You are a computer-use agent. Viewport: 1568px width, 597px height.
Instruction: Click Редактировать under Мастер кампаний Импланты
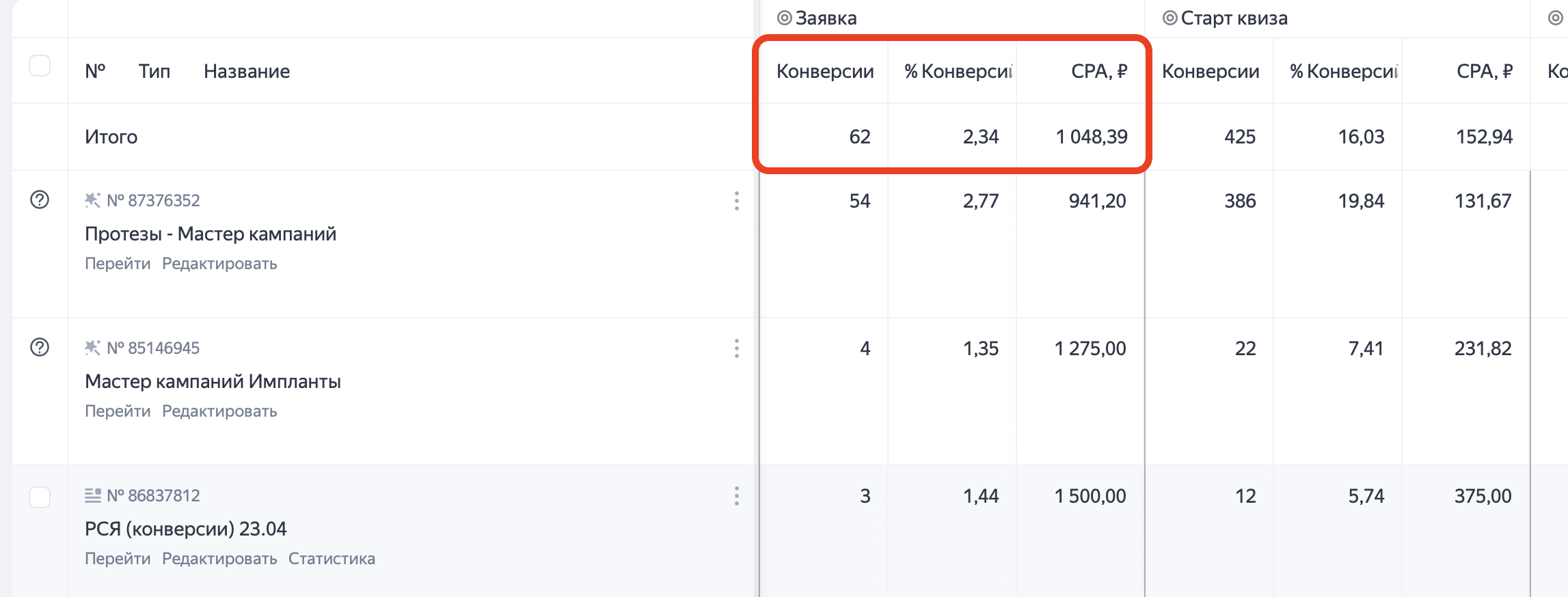[219, 411]
